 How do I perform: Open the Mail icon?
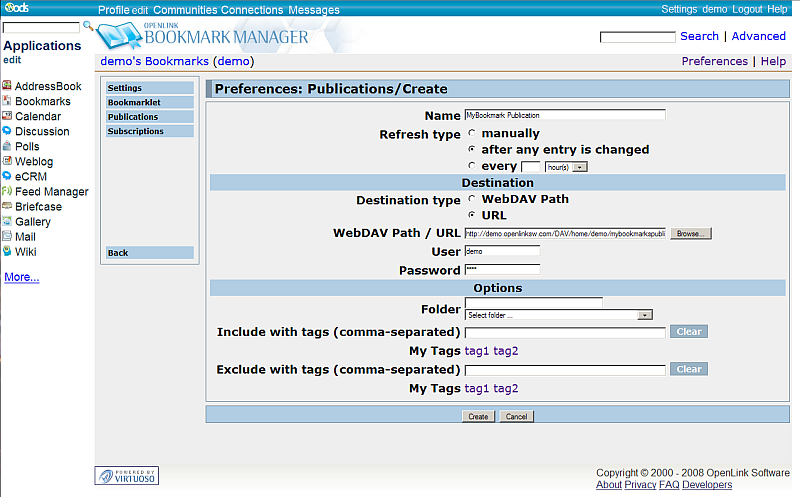[7, 236]
